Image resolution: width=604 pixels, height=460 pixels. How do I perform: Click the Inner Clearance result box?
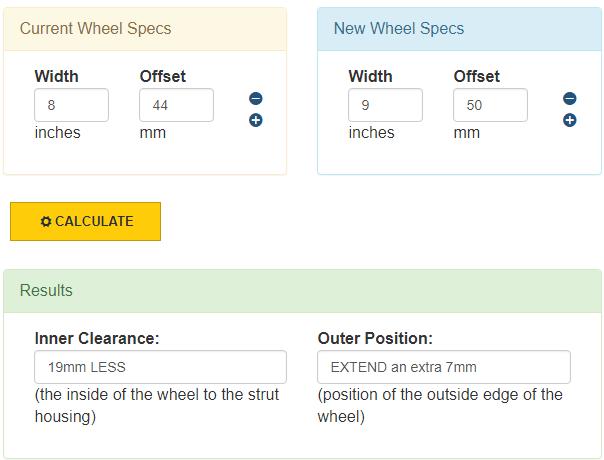coord(161,367)
